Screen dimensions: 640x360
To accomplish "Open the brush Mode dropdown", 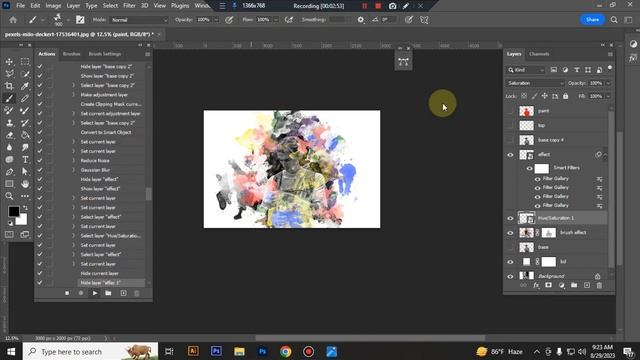I will (x=139, y=20).
